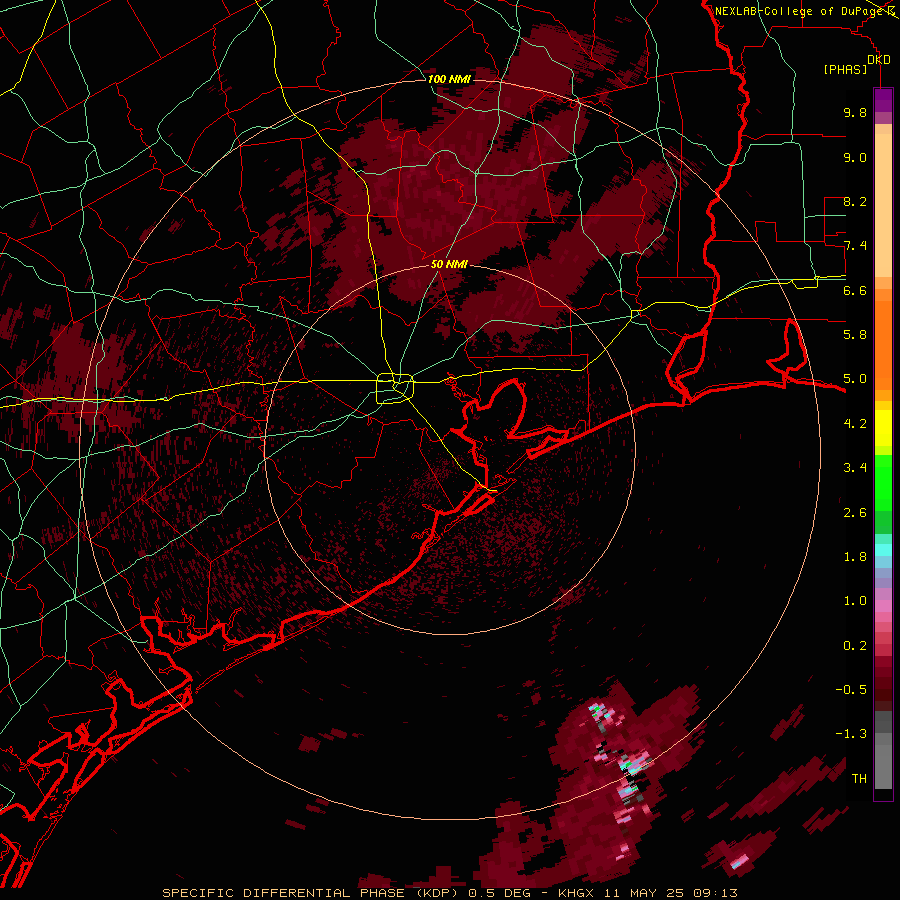Click the 6.6 scale value
Screen dimensions: 900x900
(x=855, y=290)
